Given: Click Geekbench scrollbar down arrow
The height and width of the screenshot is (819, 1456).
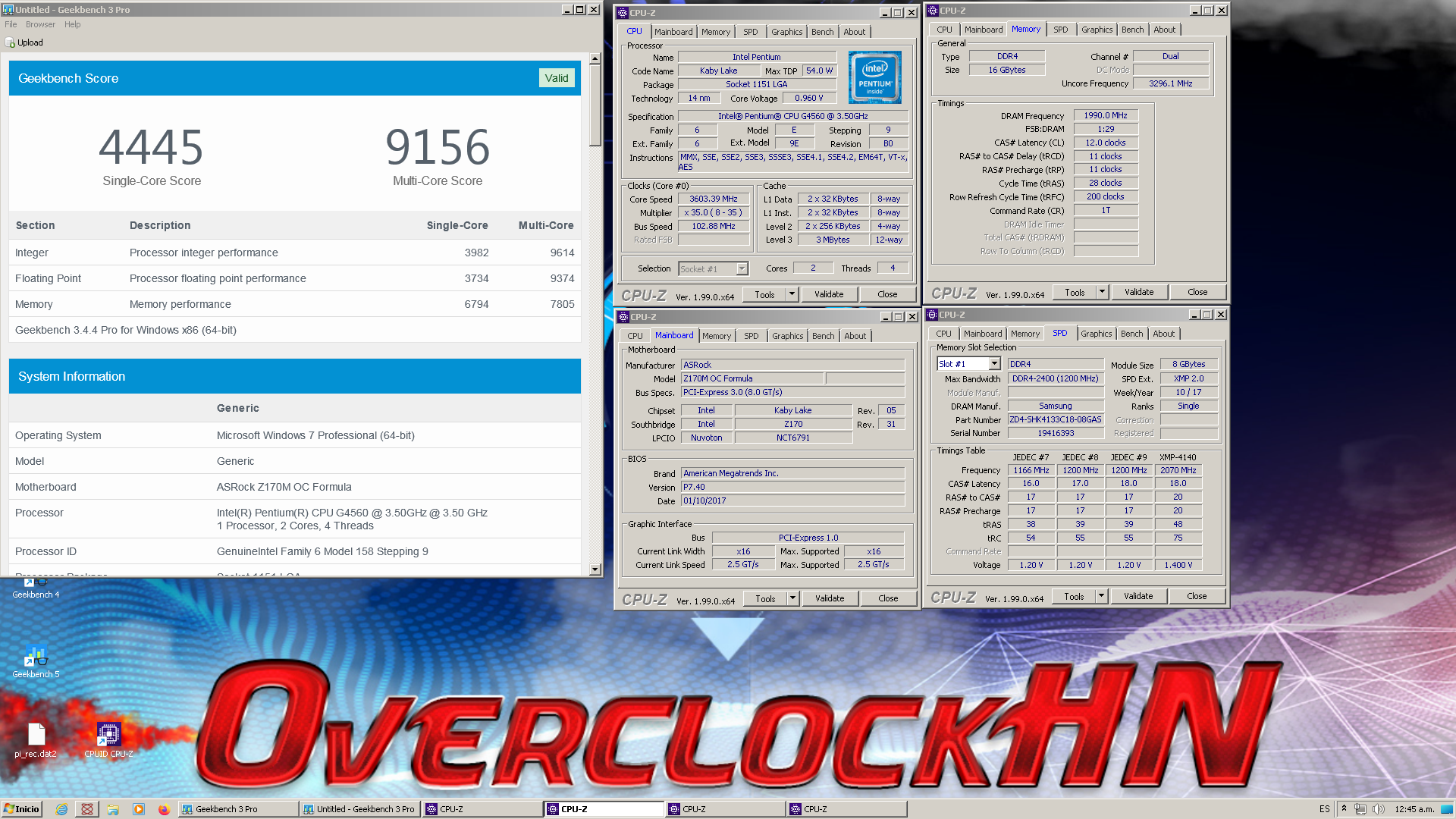Looking at the screenshot, I should click(595, 570).
